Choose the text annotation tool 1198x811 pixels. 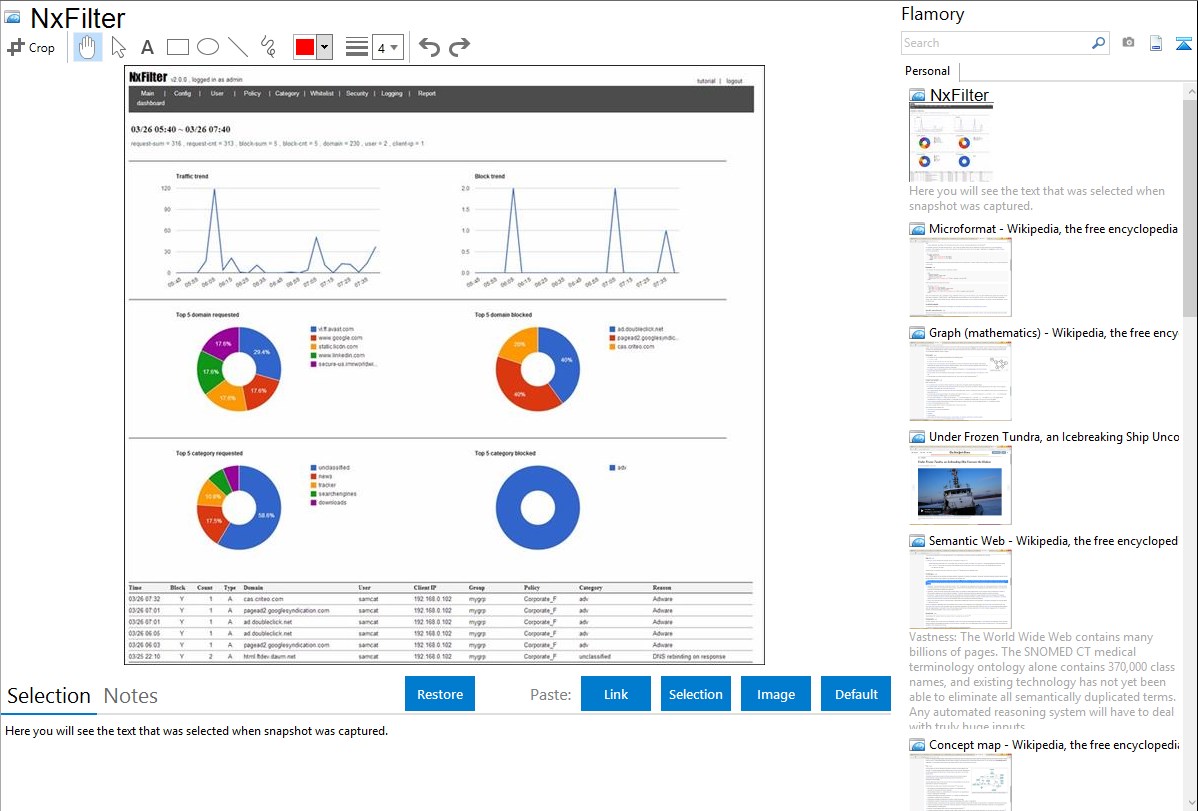[x=147, y=47]
